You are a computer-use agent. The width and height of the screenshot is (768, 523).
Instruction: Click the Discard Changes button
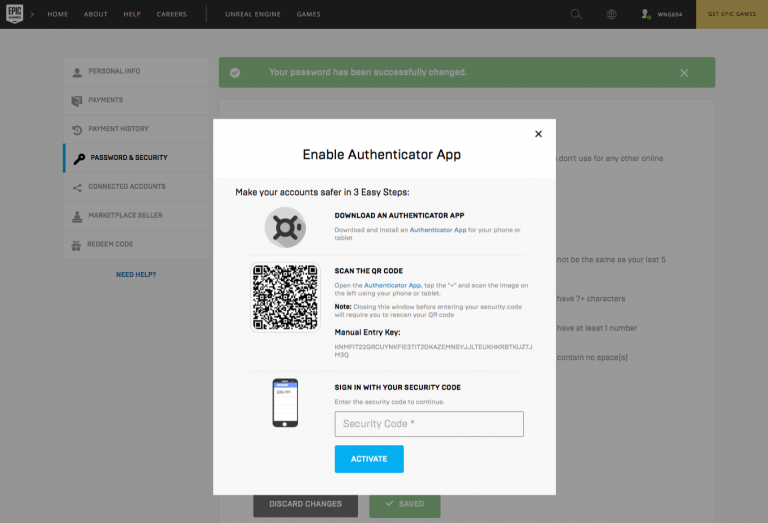click(306, 504)
